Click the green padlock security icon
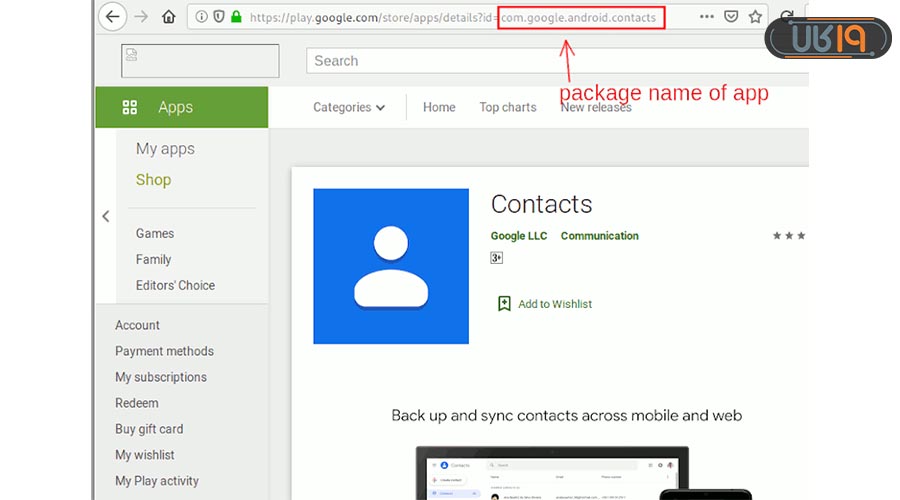The width and height of the screenshot is (900, 500). (236, 17)
